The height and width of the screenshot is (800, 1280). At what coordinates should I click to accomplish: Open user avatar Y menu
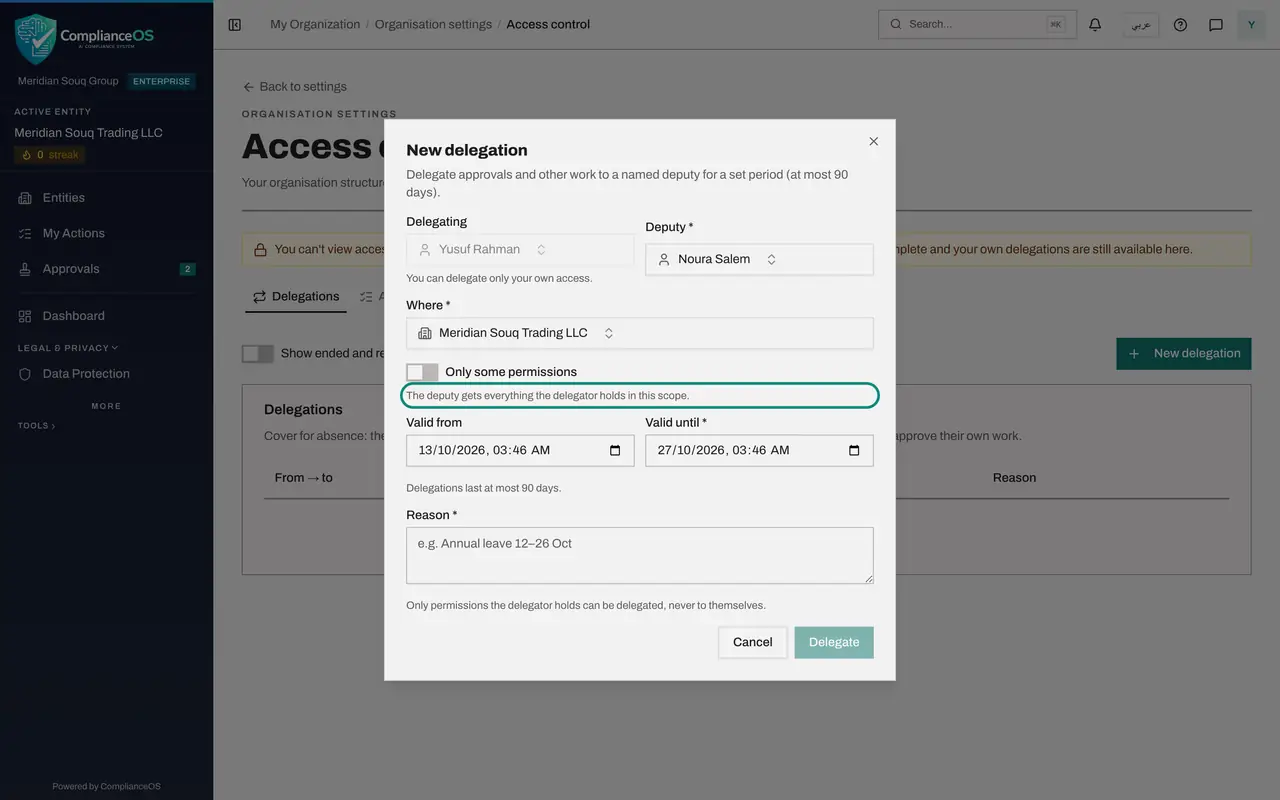[1251, 25]
